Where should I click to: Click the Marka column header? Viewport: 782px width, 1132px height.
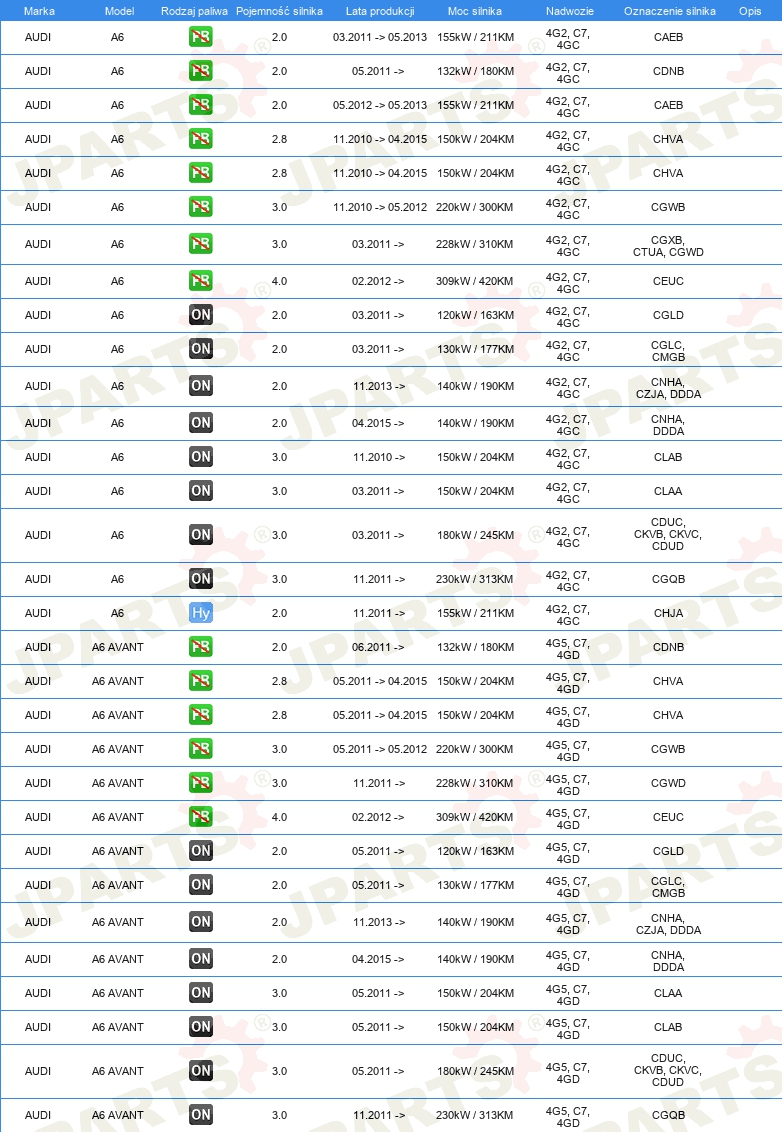pos(39,11)
